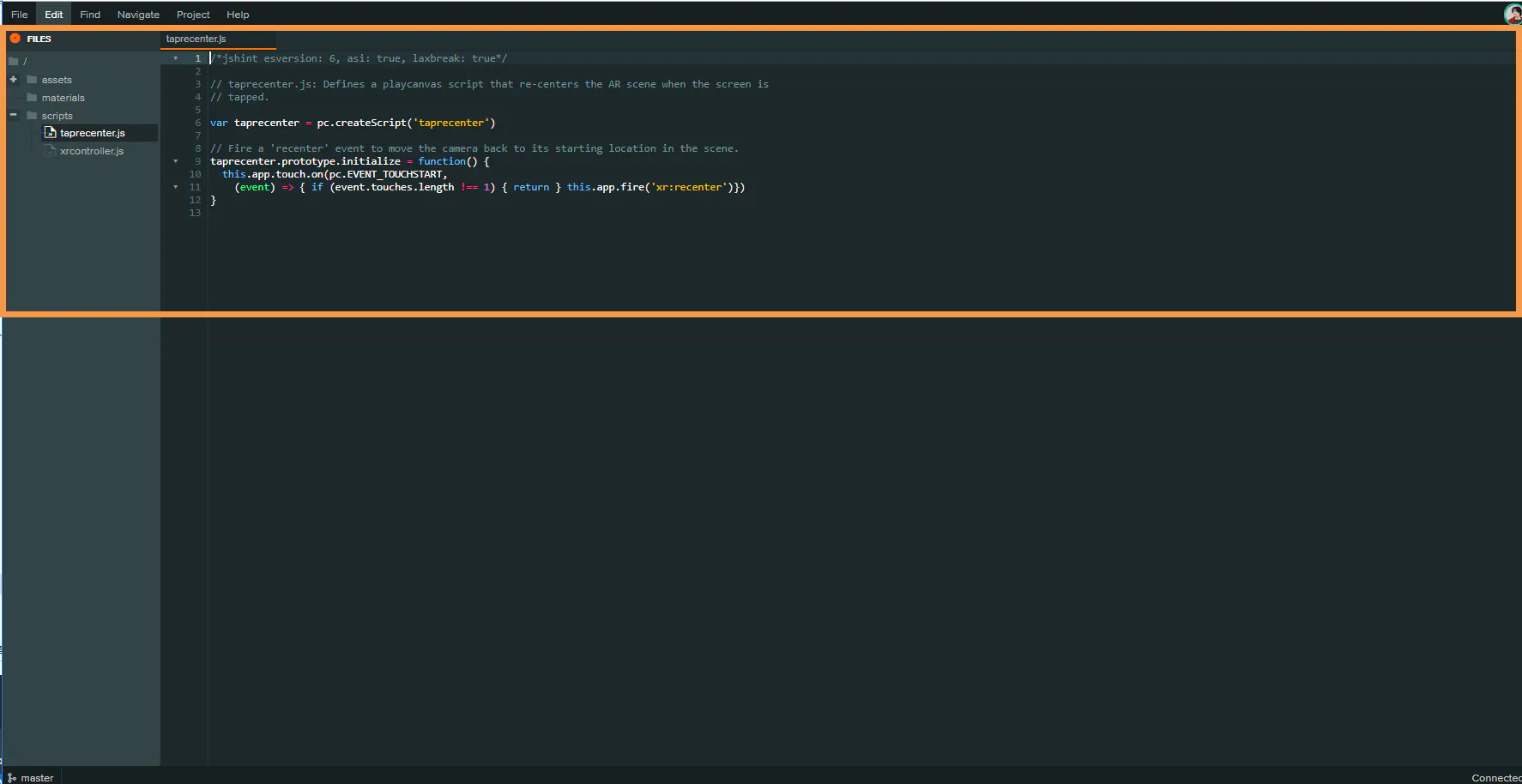
Task: Click the "jshint esversion" comment on line 1
Action: [359, 58]
